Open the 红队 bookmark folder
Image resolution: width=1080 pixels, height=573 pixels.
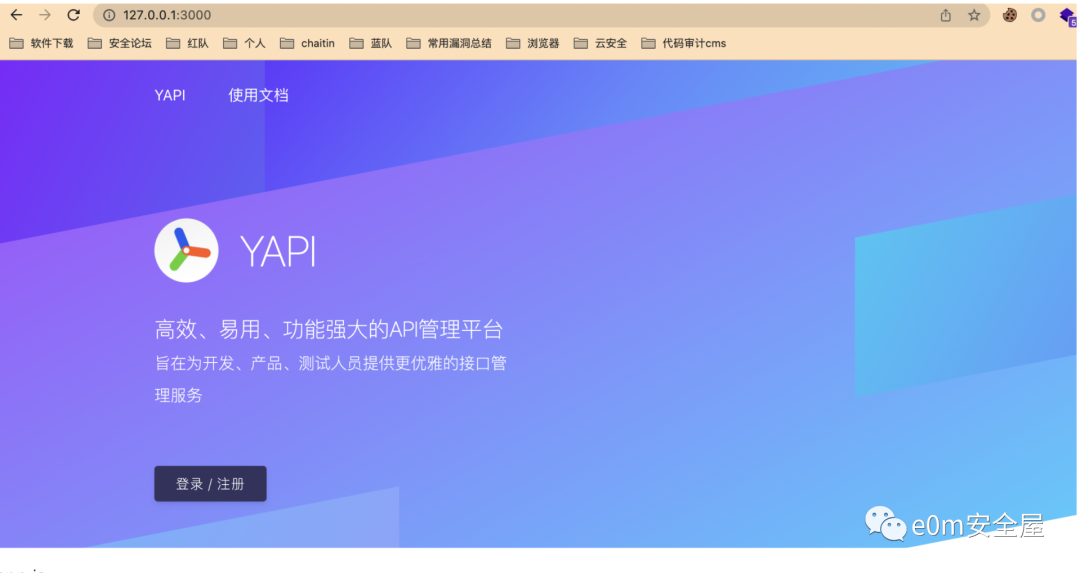tap(187, 43)
